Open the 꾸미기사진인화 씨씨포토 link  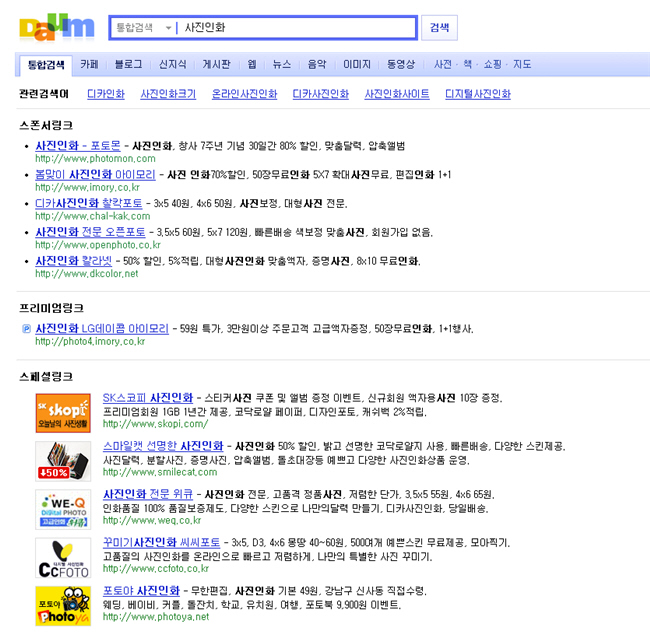coord(161,542)
